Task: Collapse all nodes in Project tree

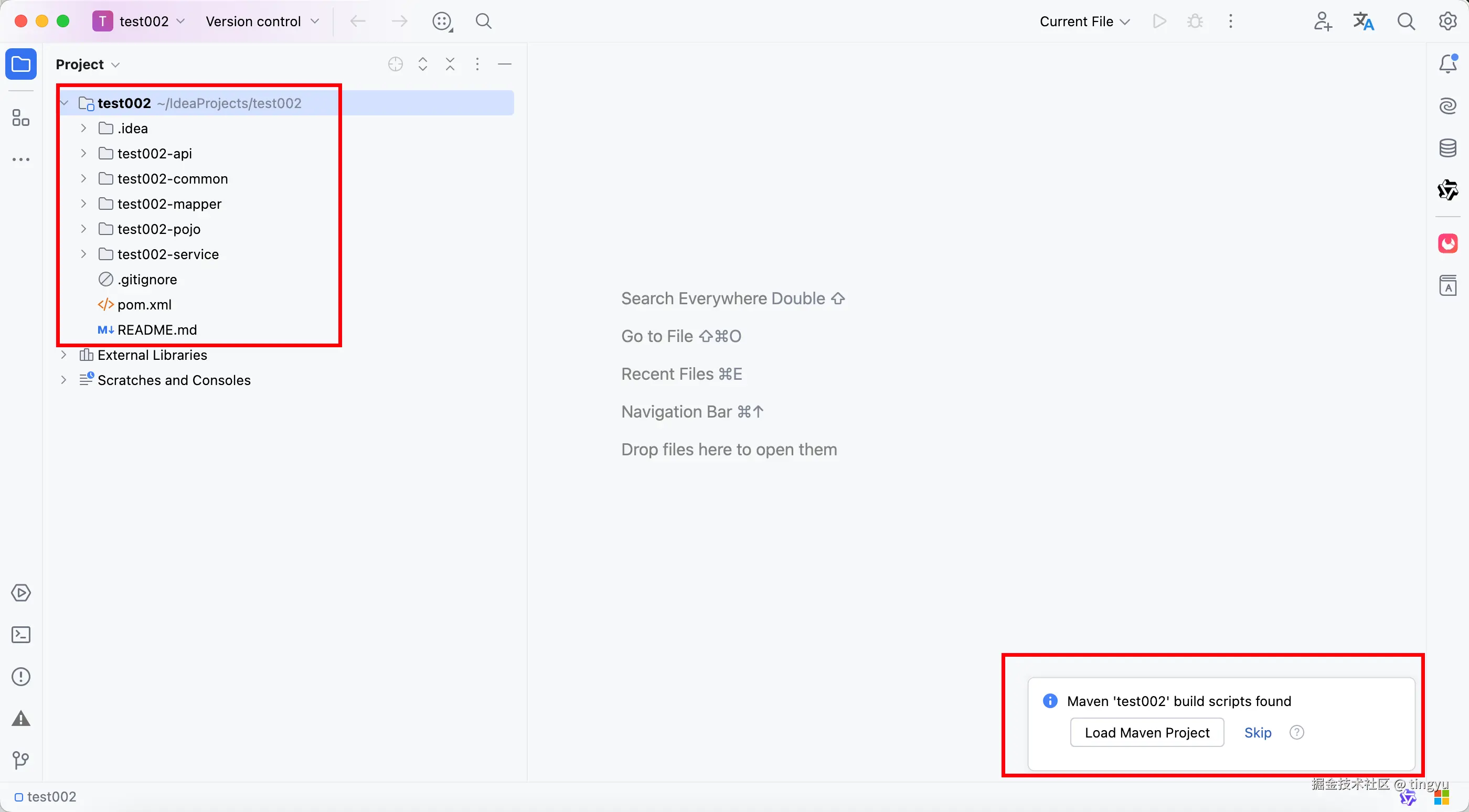Action: coord(450,64)
